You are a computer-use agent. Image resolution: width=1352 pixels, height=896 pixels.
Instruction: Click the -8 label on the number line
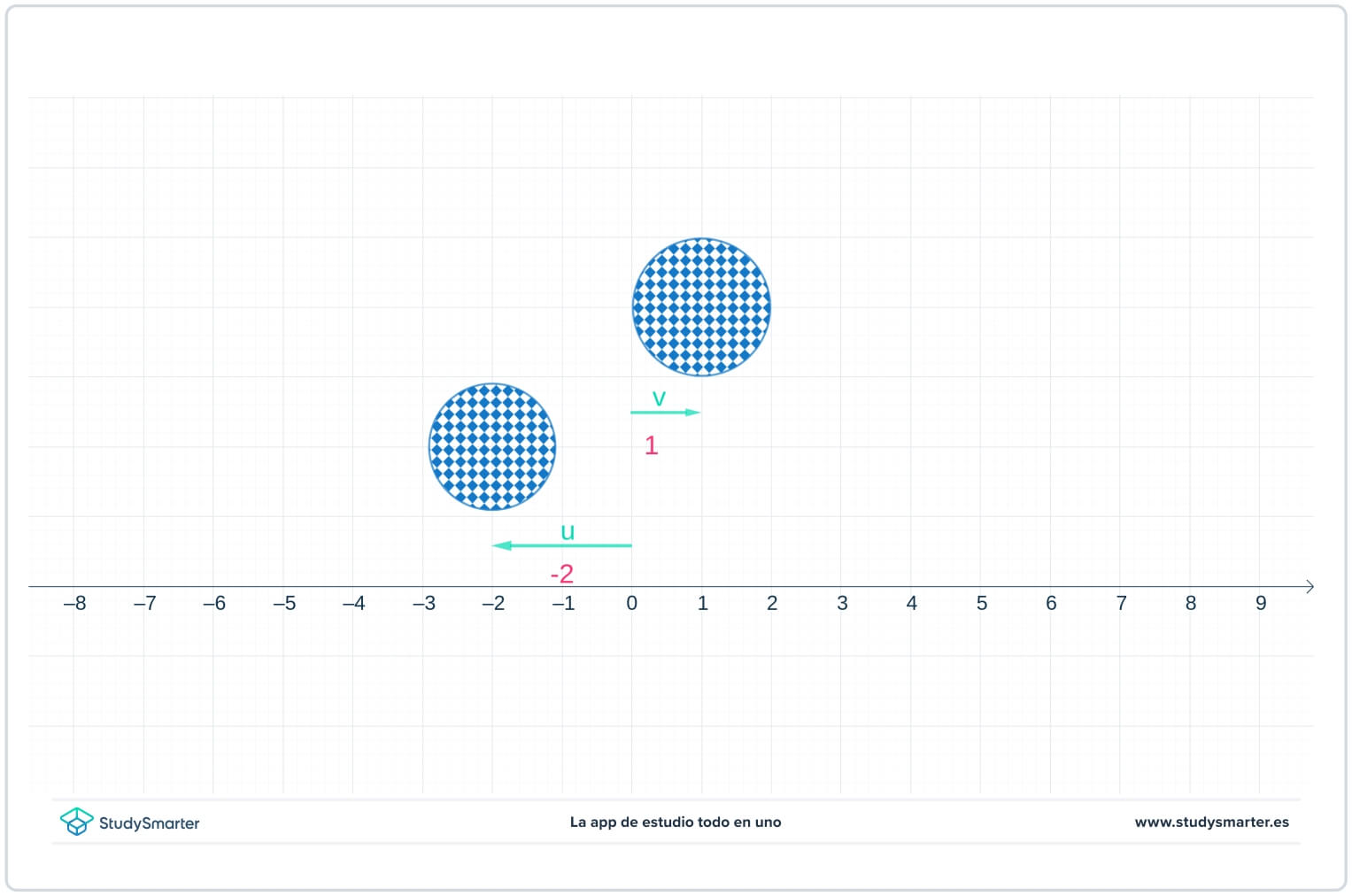click(75, 603)
